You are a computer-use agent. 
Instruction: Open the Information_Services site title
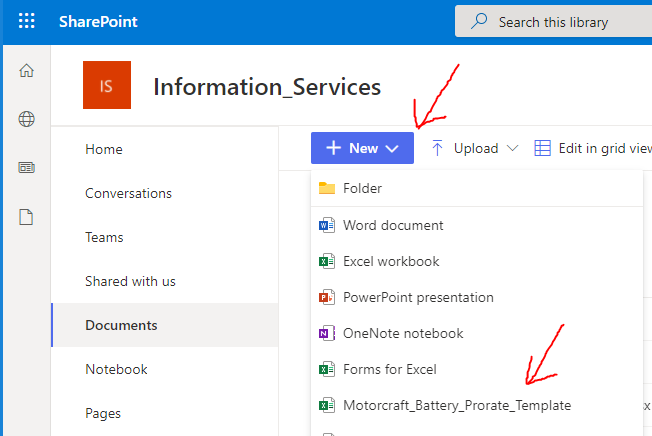[x=267, y=87]
